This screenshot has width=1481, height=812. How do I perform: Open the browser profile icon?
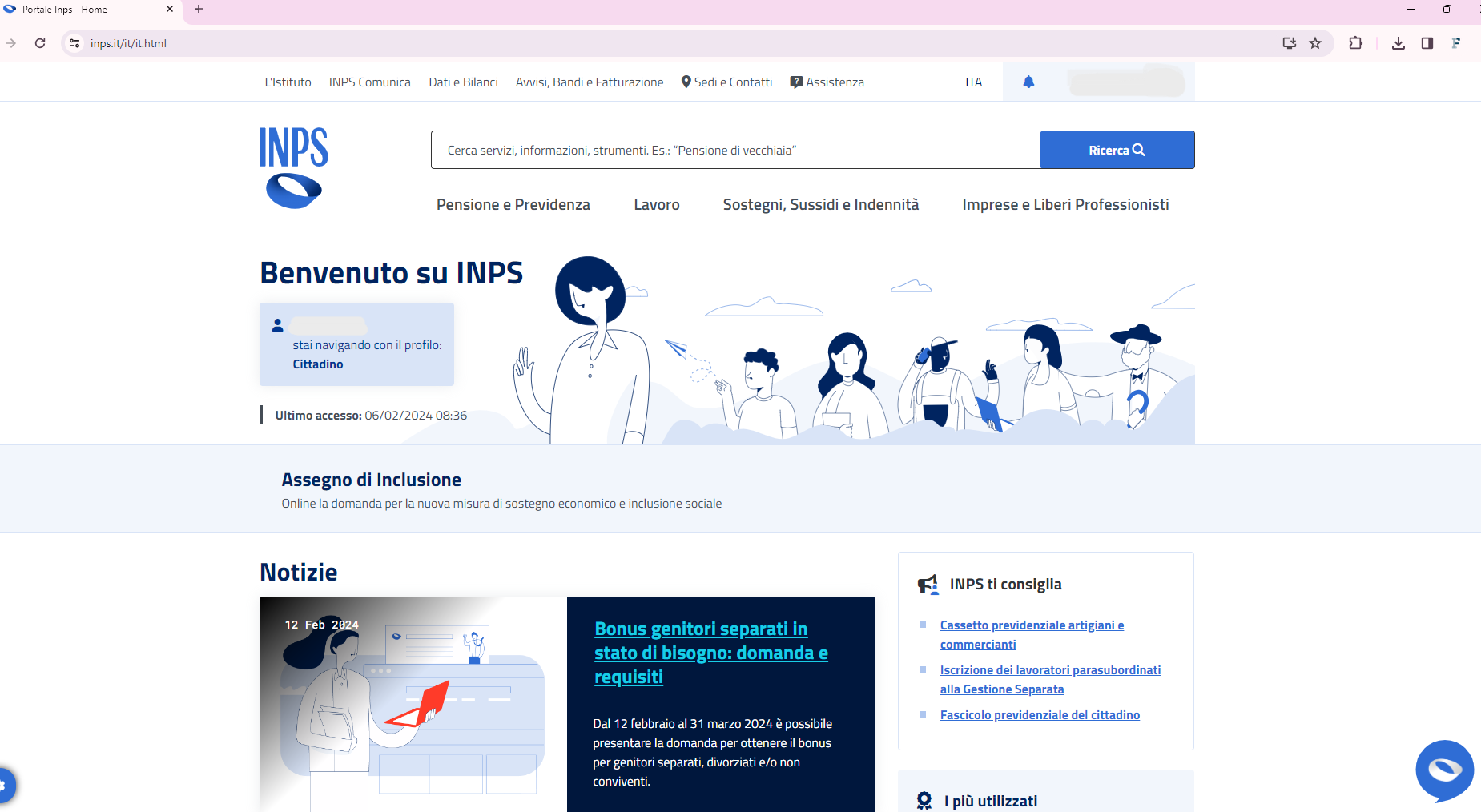click(1456, 43)
